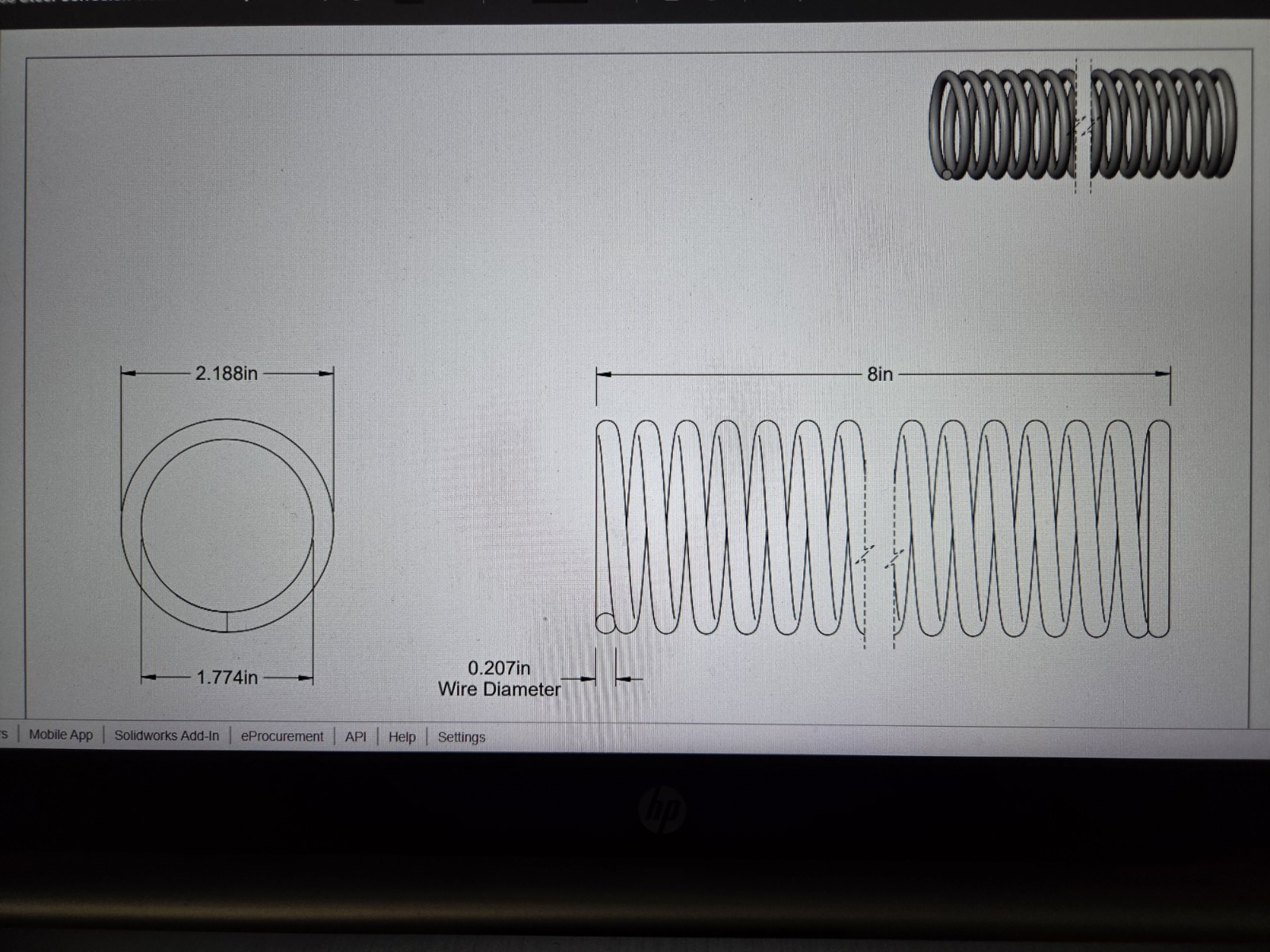Open the Settings link
1270x952 pixels.
(461, 737)
